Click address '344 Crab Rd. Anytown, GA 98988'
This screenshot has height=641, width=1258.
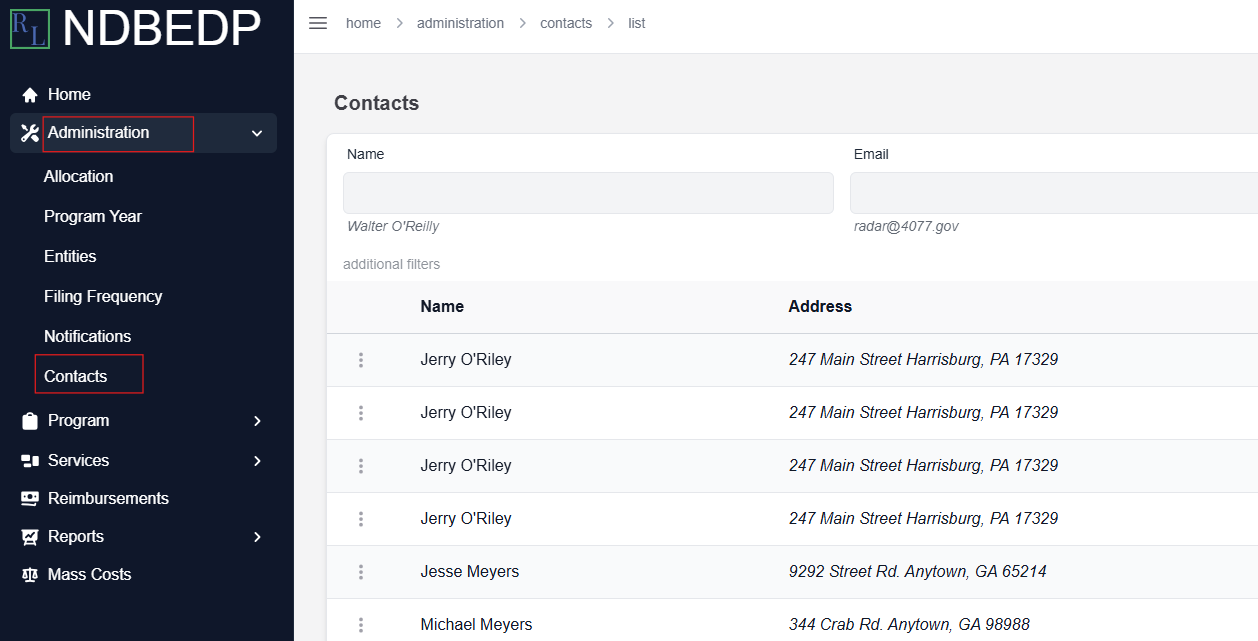click(x=909, y=625)
